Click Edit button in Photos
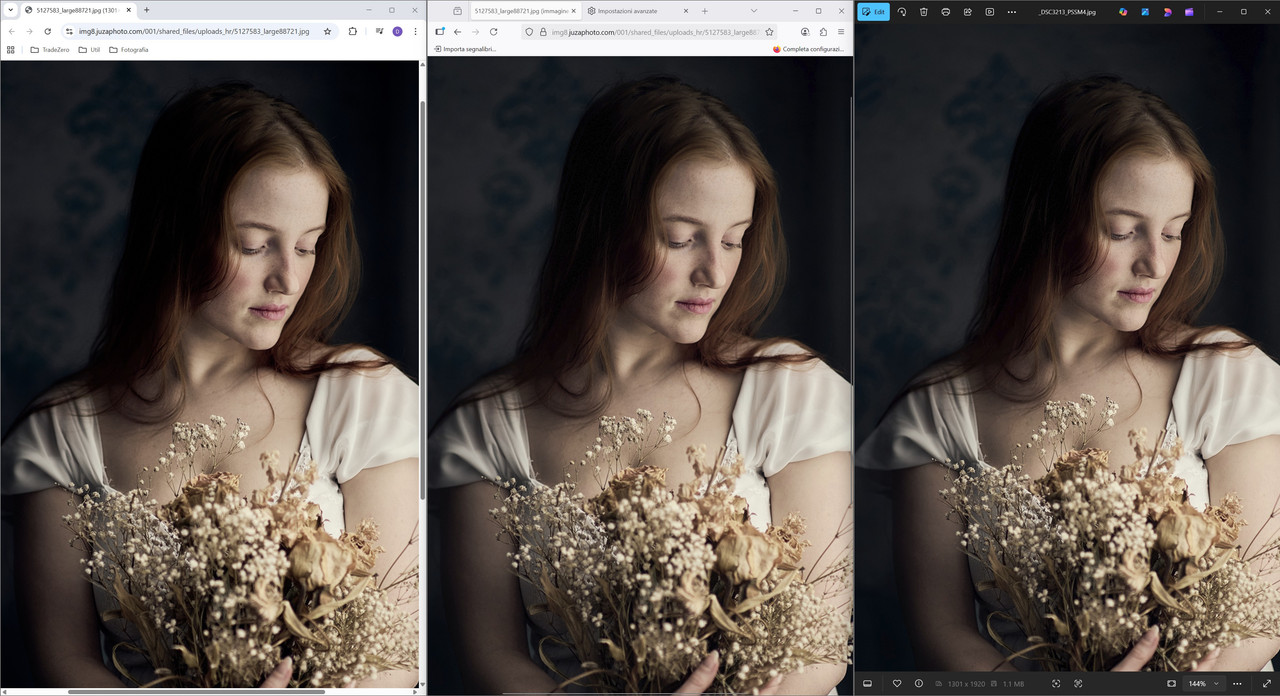This screenshot has height=696, width=1280. pos(873,12)
